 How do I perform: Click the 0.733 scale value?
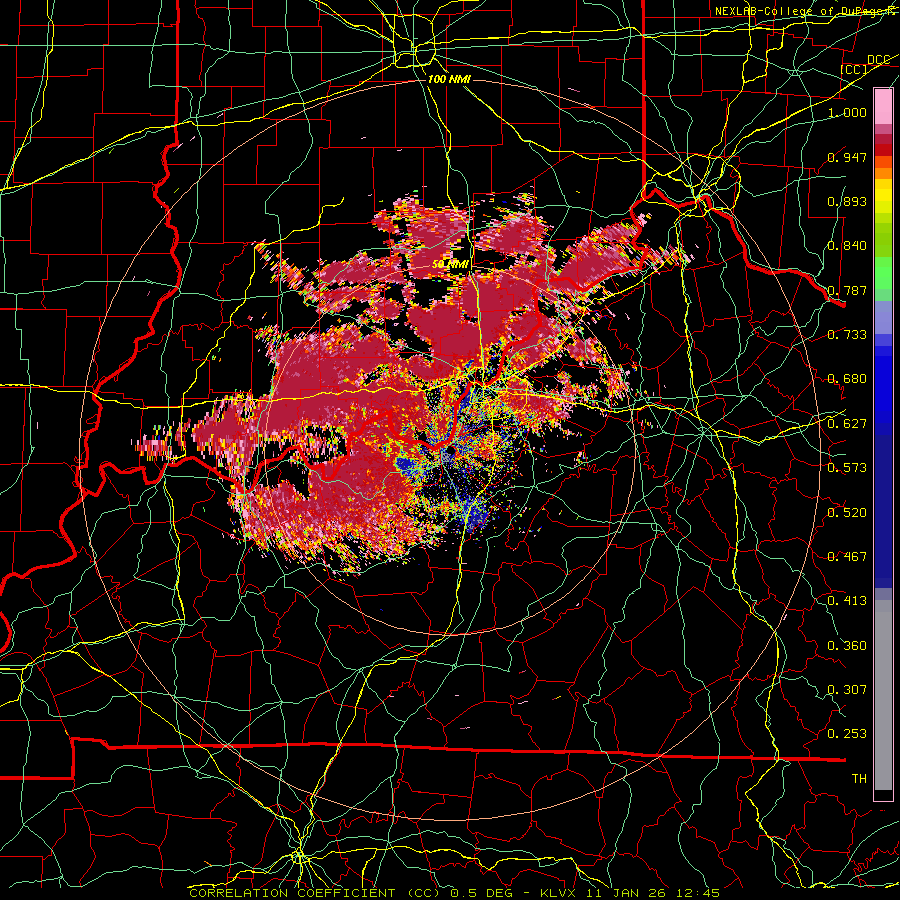(847, 335)
